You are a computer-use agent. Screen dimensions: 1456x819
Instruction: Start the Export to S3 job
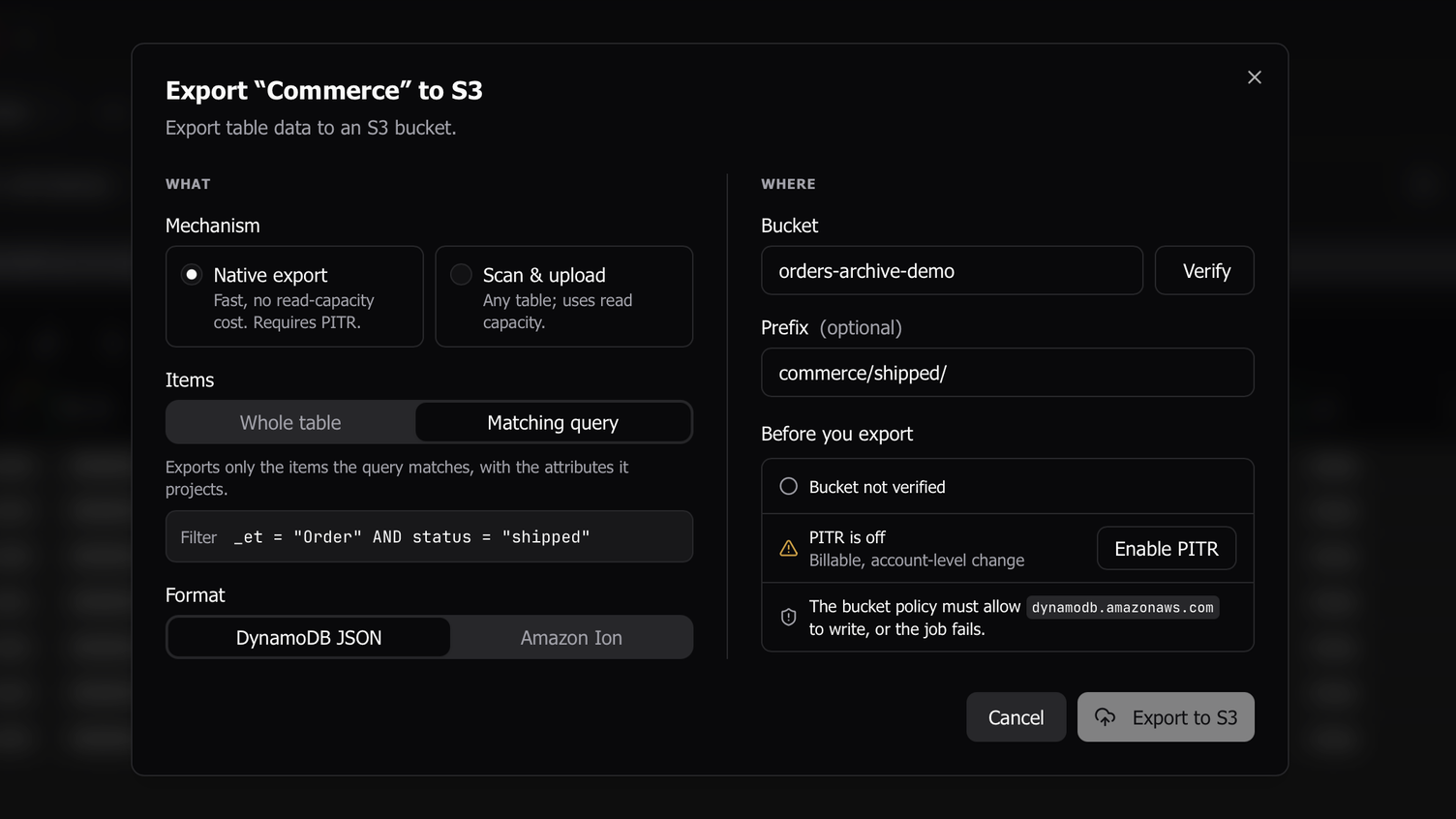click(x=1166, y=717)
